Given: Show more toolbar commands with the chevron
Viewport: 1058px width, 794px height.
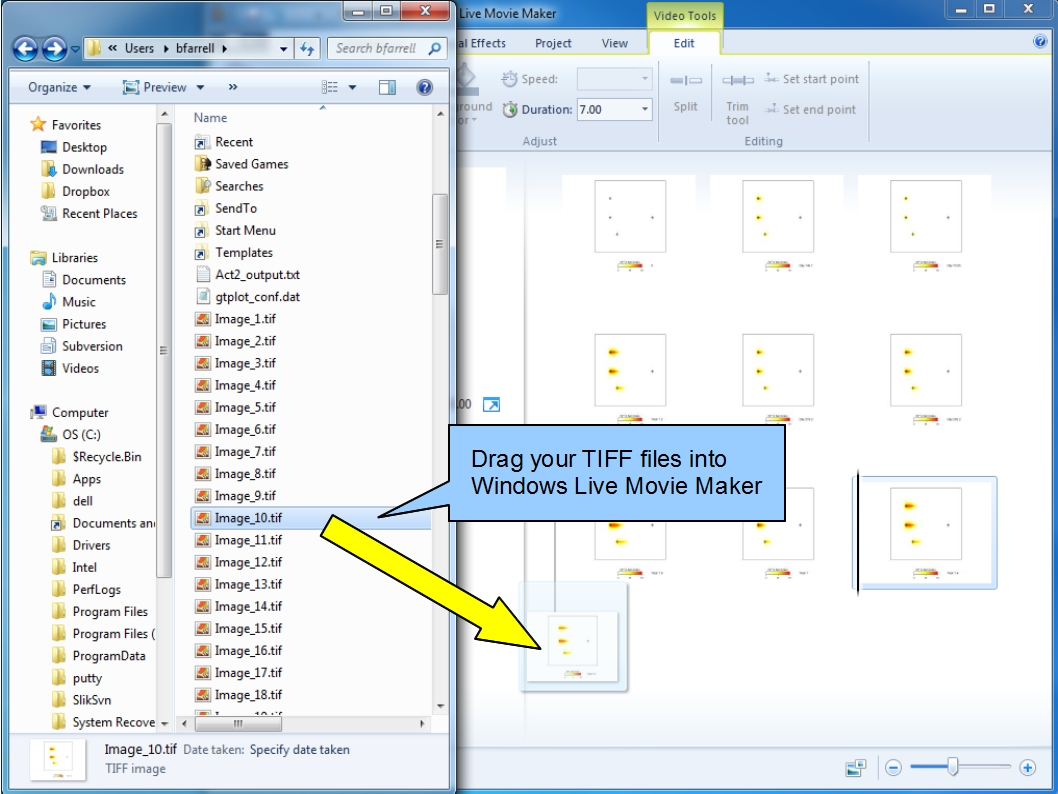Looking at the screenshot, I should [x=233, y=87].
